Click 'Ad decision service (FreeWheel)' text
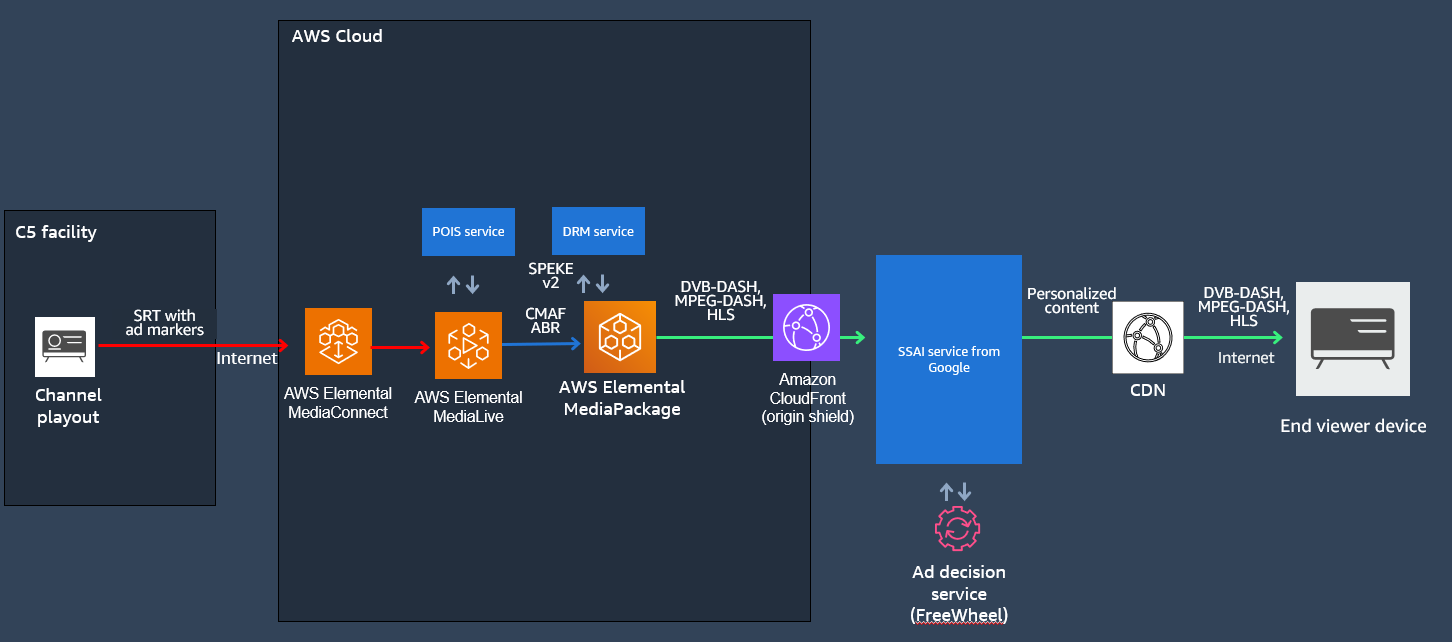This screenshot has height=642, width=1452. click(x=959, y=594)
